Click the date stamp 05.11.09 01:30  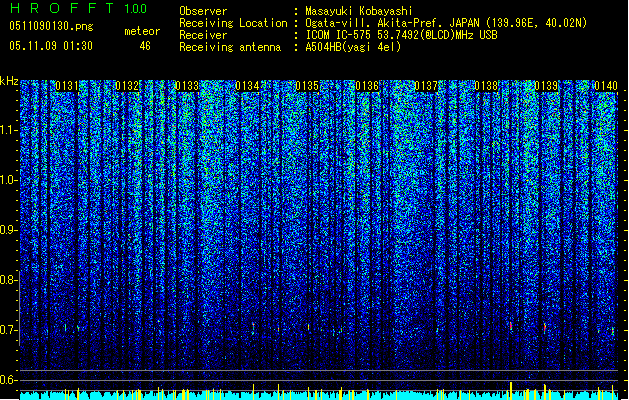[x=51, y=45]
